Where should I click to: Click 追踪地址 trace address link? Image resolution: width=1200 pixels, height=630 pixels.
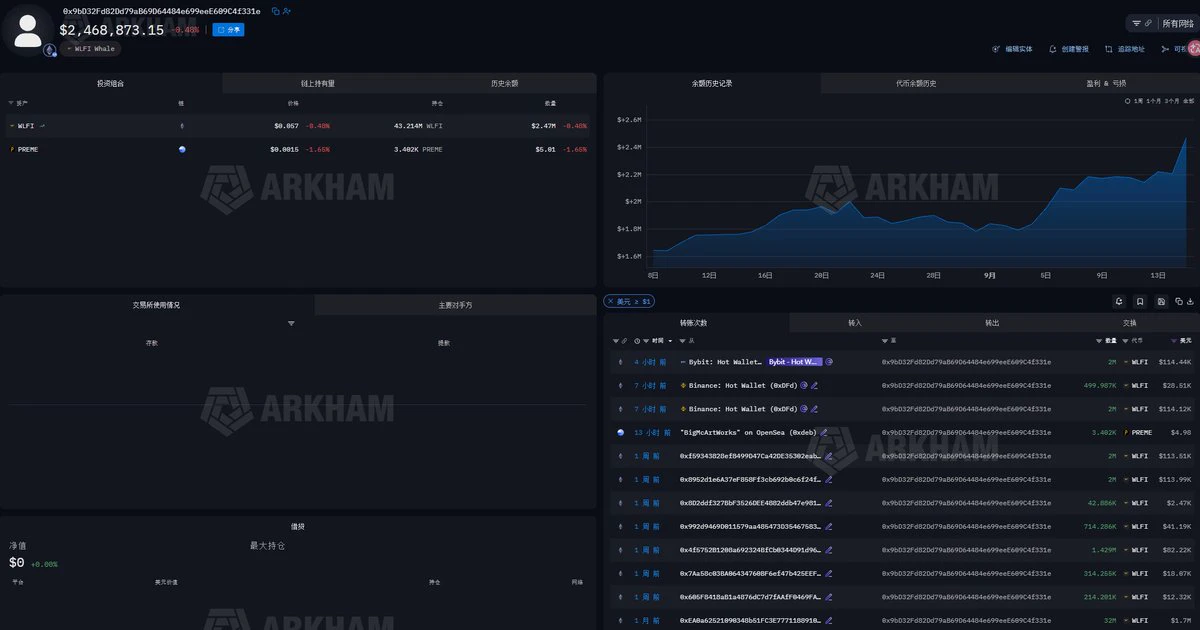[x=1131, y=49]
